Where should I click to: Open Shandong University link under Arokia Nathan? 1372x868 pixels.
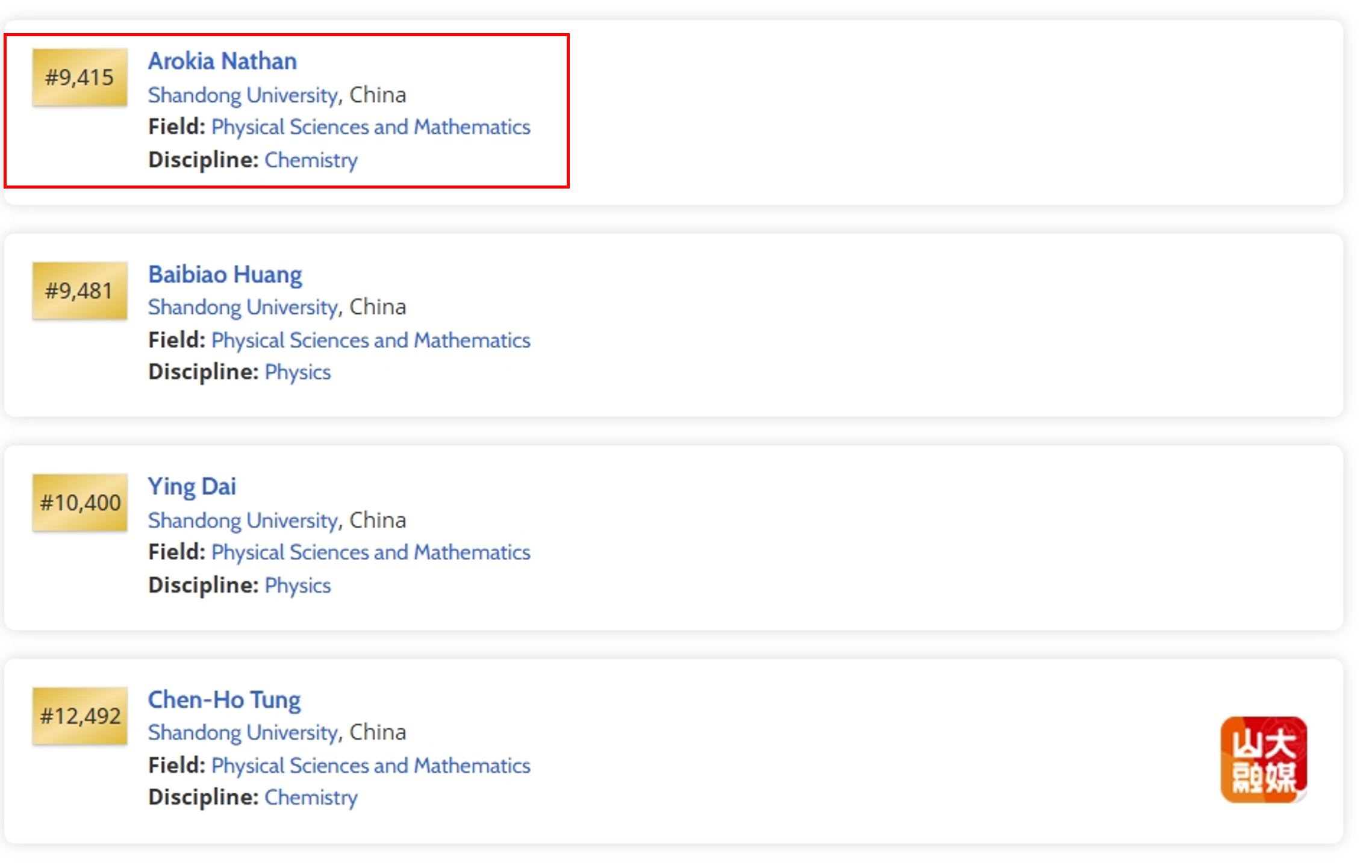tap(243, 95)
